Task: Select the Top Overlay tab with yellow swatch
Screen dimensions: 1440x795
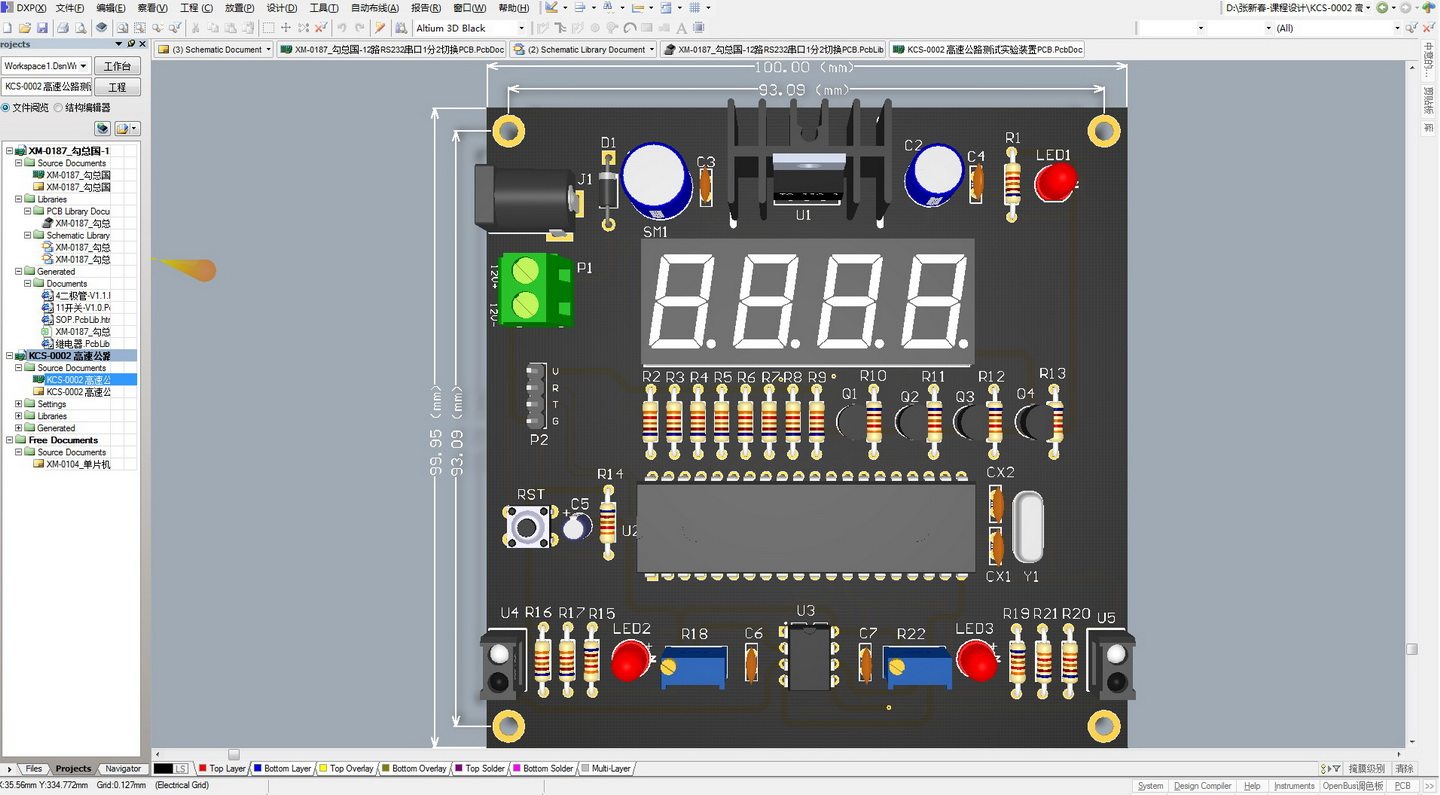Action: click(x=346, y=769)
